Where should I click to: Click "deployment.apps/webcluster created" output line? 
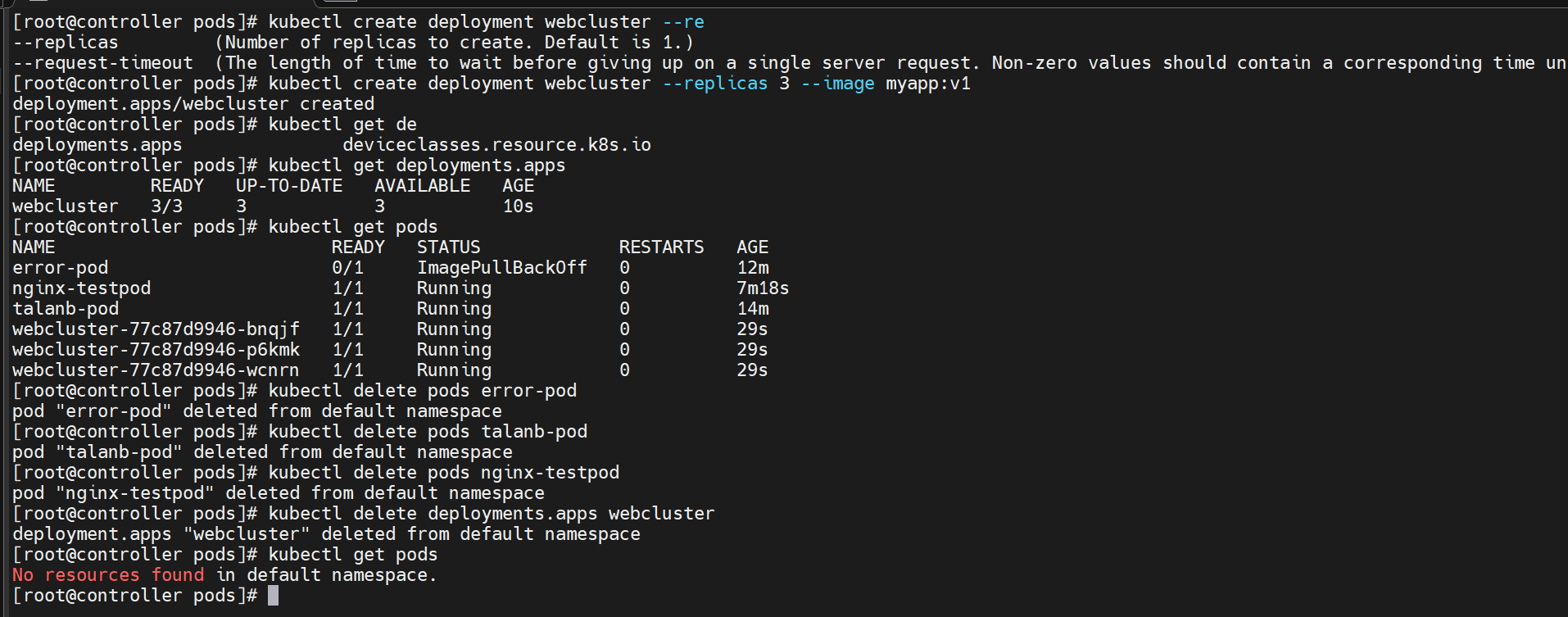(193, 104)
